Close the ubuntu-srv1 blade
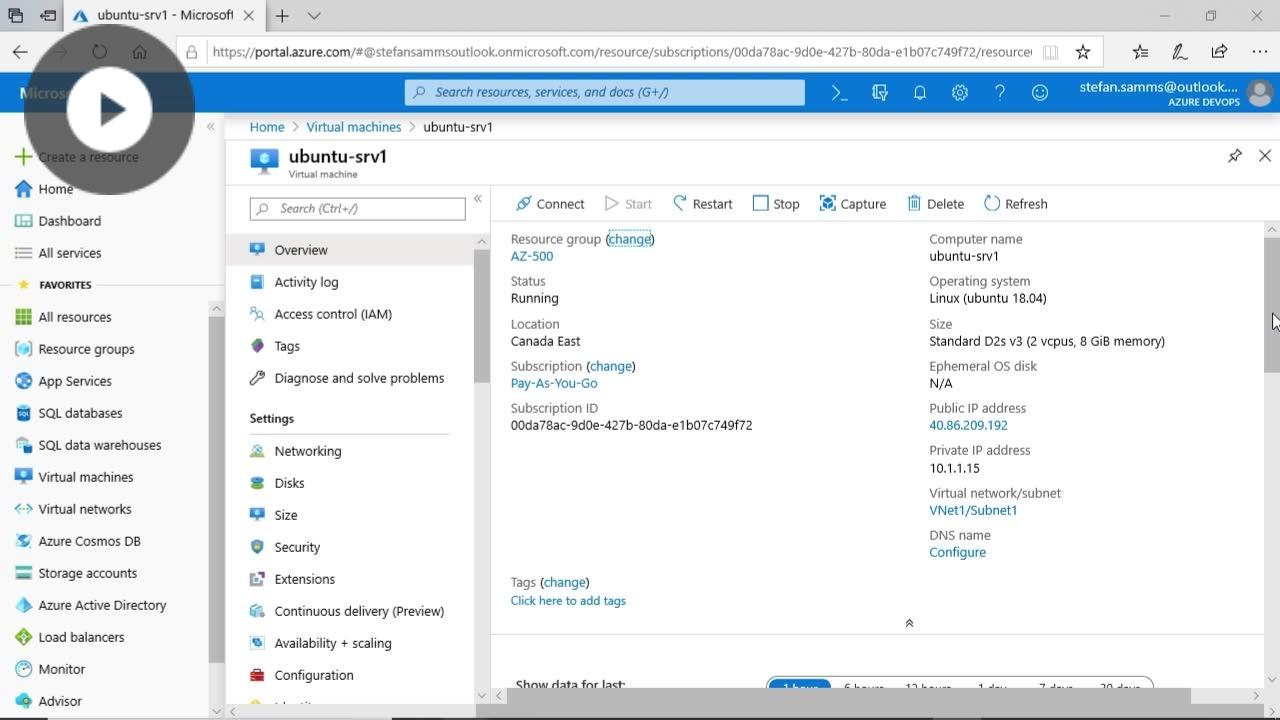Viewport: 1280px width, 720px height. [x=1265, y=156]
